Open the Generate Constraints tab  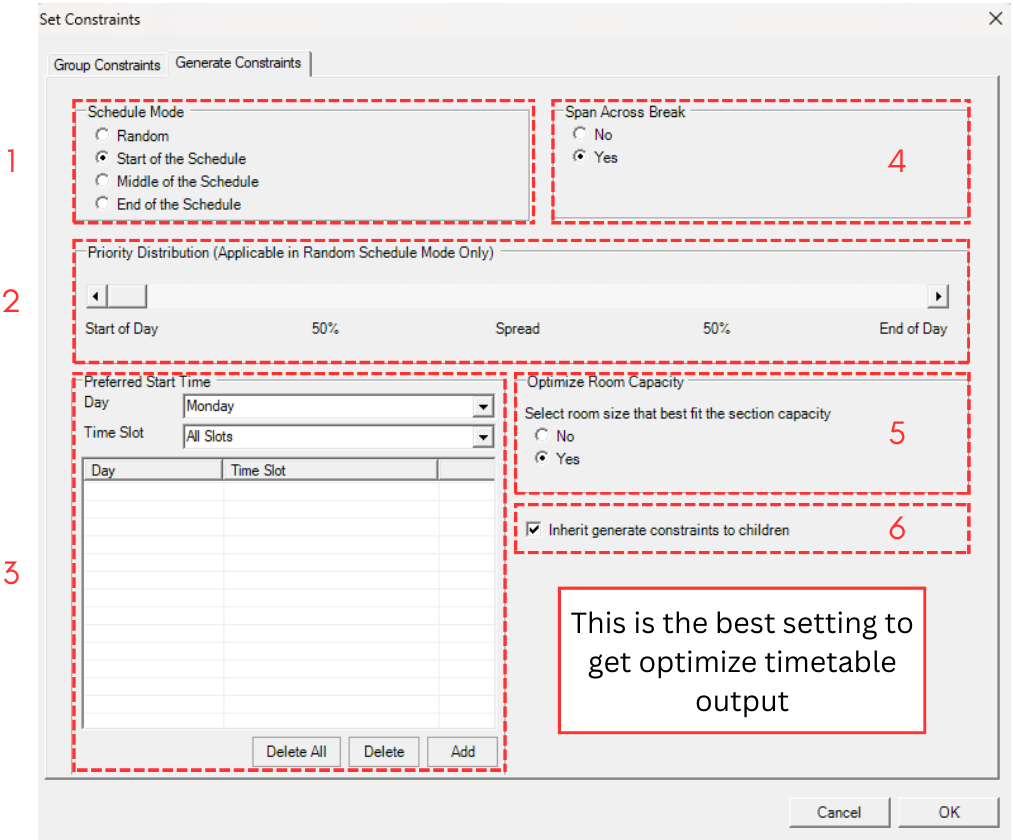coord(238,63)
